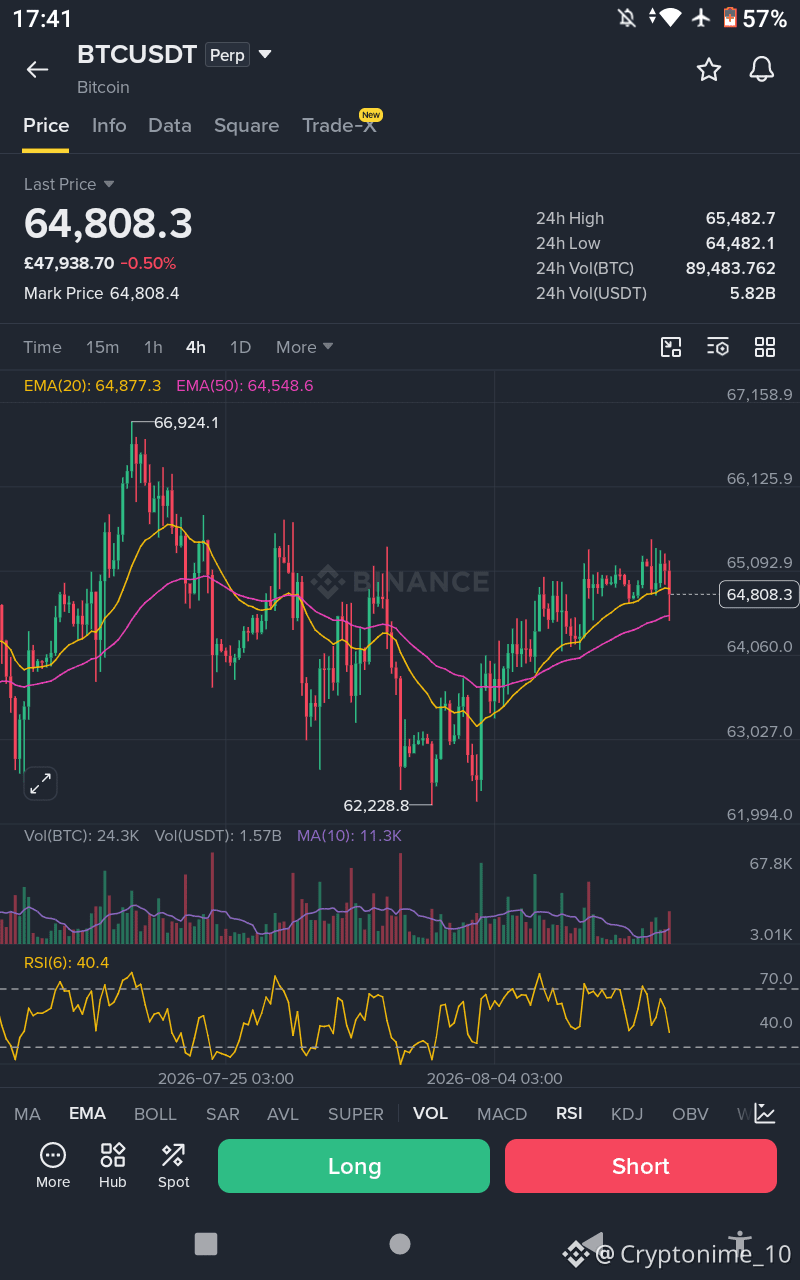Select the Time chart interval
The height and width of the screenshot is (1280, 800).
click(x=42, y=347)
